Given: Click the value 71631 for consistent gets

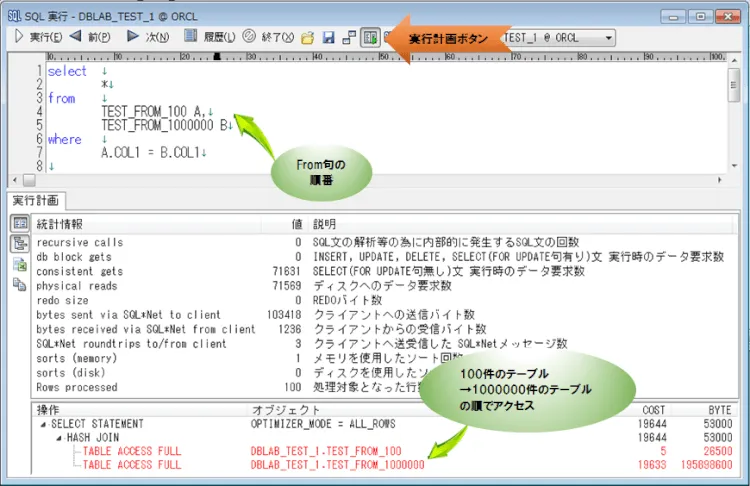Looking at the screenshot, I should pyautogui.click(x=287, y=271).
